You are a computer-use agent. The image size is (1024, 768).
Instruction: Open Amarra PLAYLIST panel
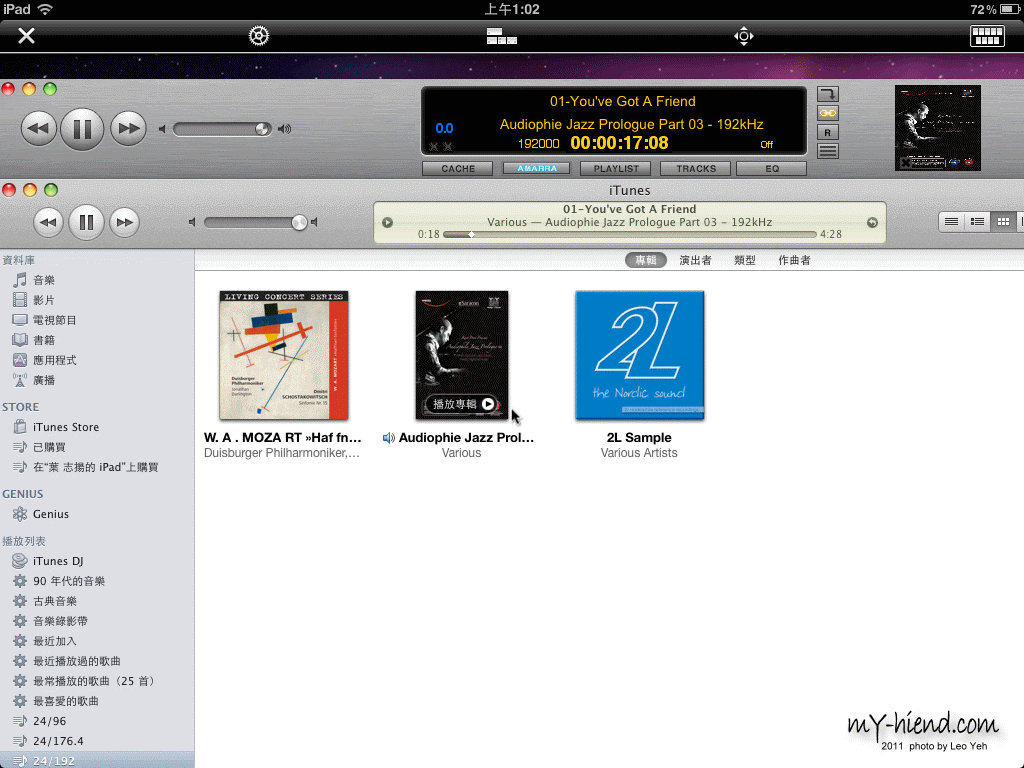pyautogui.click(x=616, y=168)
